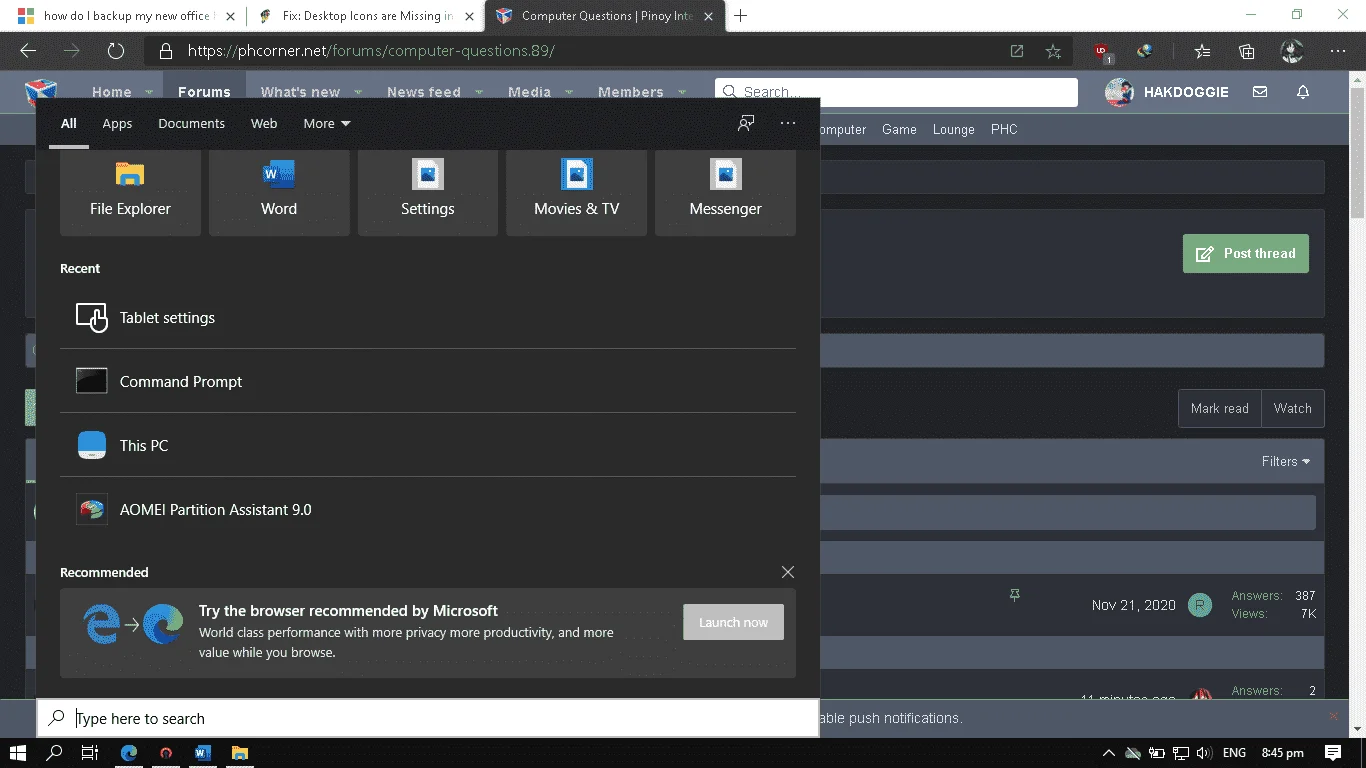
Task: Expand the Members nav dropdown arrow
Action: coord(681,92)
